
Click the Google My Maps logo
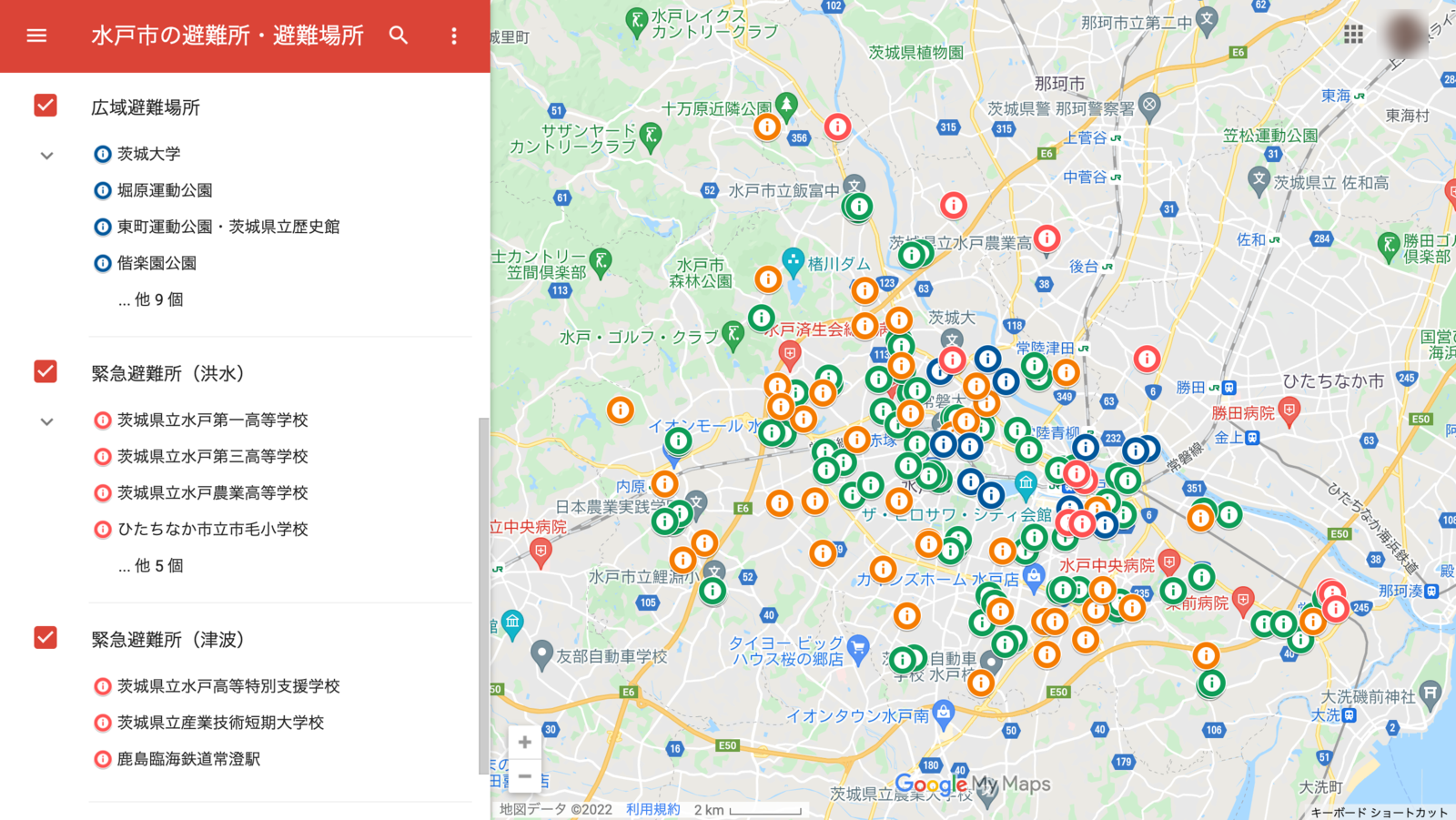pos(972,785)
